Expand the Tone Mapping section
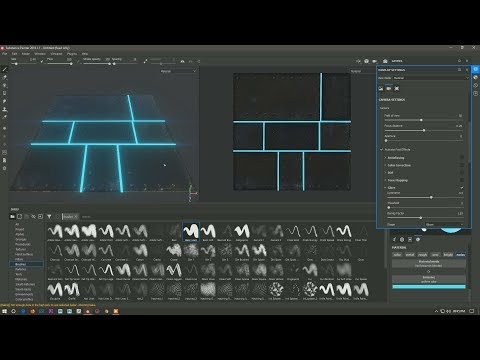Viewport: 480px width, 360px height. [386, 180]
